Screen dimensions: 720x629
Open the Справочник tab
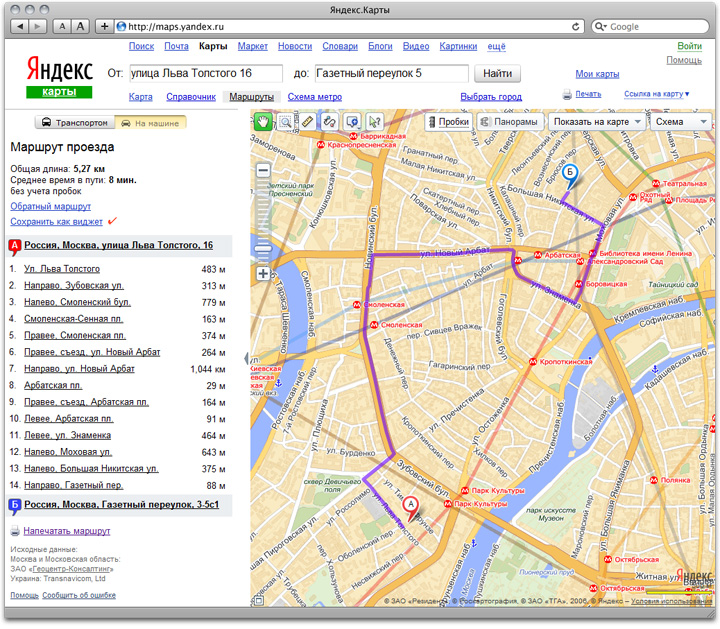coord(190,97)
